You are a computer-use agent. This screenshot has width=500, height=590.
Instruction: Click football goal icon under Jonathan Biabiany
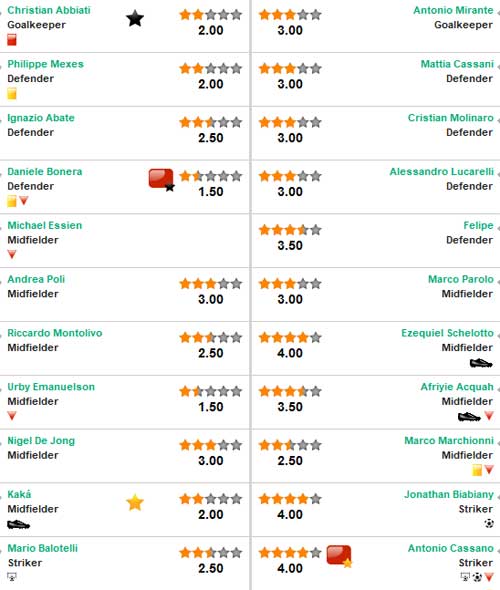point(489,523)
